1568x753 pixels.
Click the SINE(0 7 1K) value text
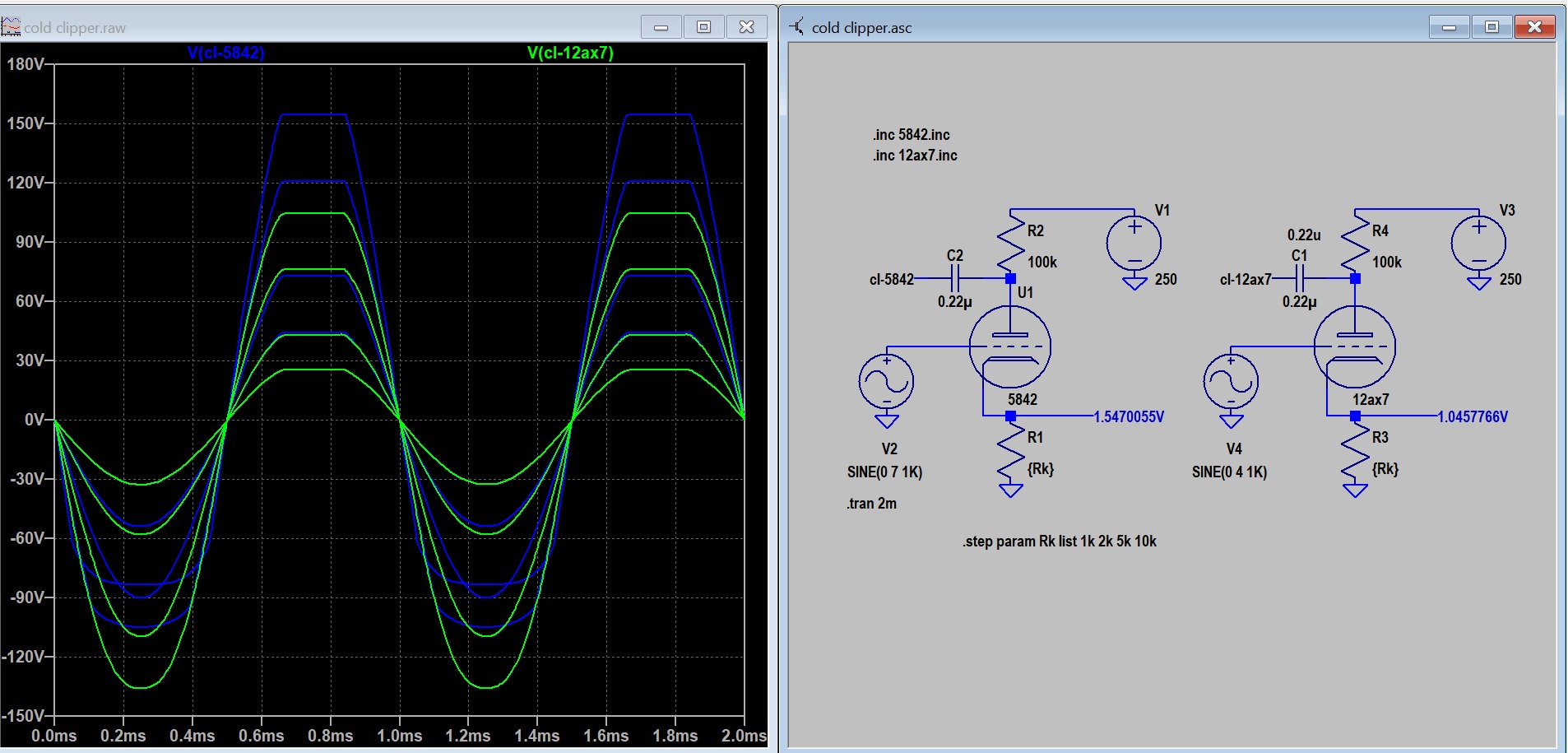click(x=885, y=472)
